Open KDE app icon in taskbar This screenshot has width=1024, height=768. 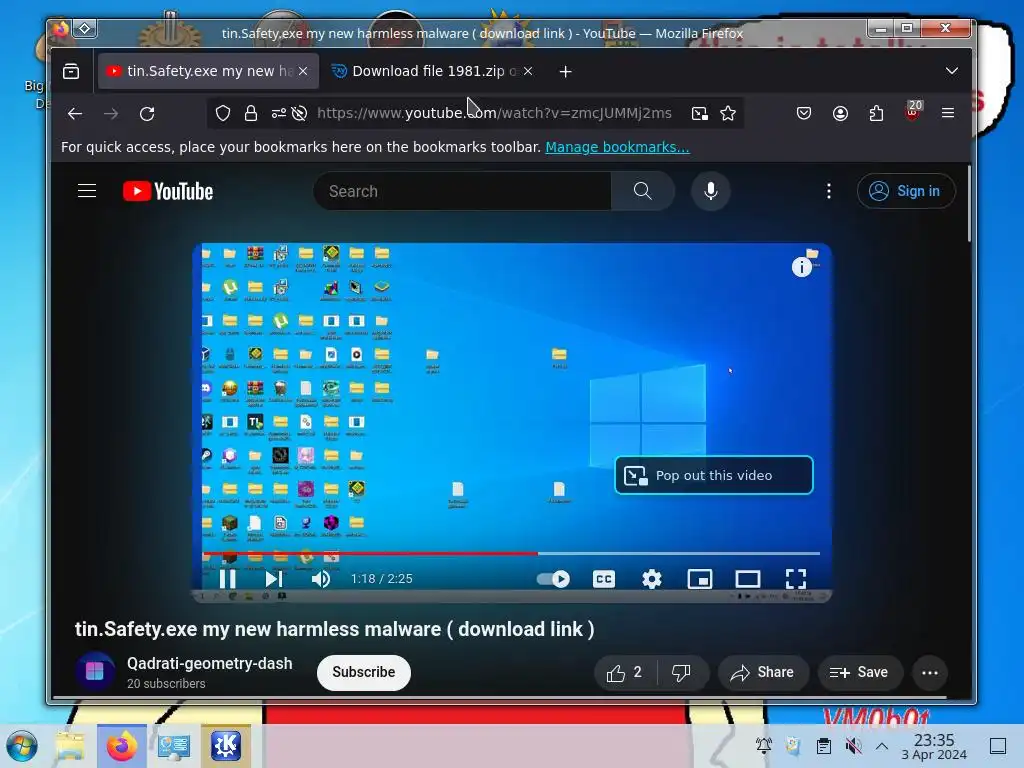point(226,746)
